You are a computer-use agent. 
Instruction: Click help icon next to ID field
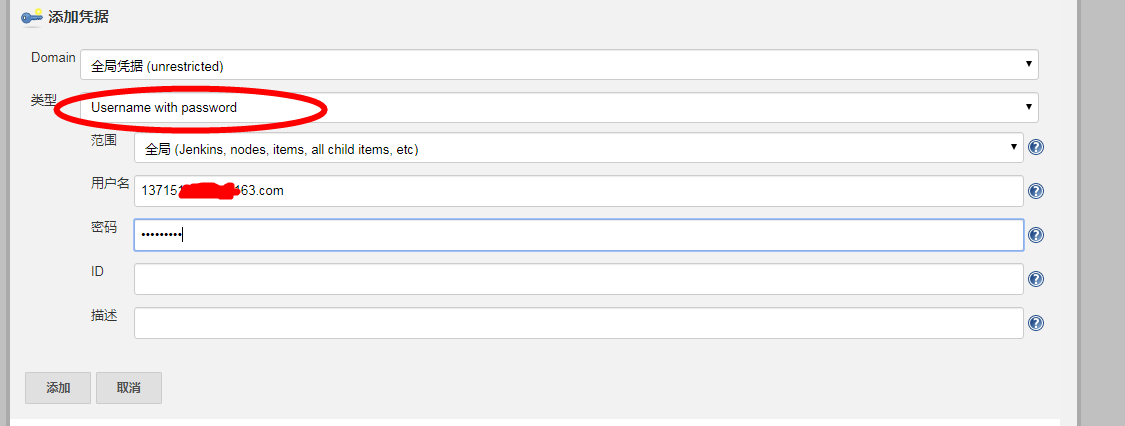(x=1036, y=279)
